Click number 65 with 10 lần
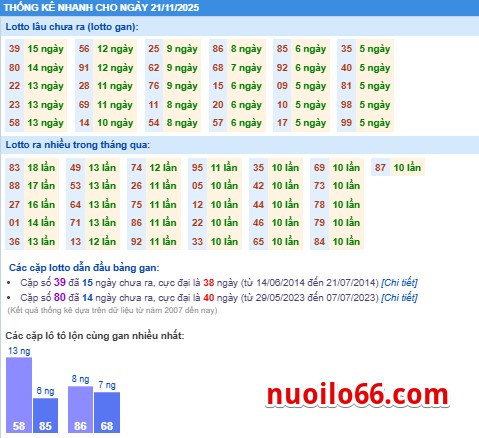479x438 pixels. point(258,241)
